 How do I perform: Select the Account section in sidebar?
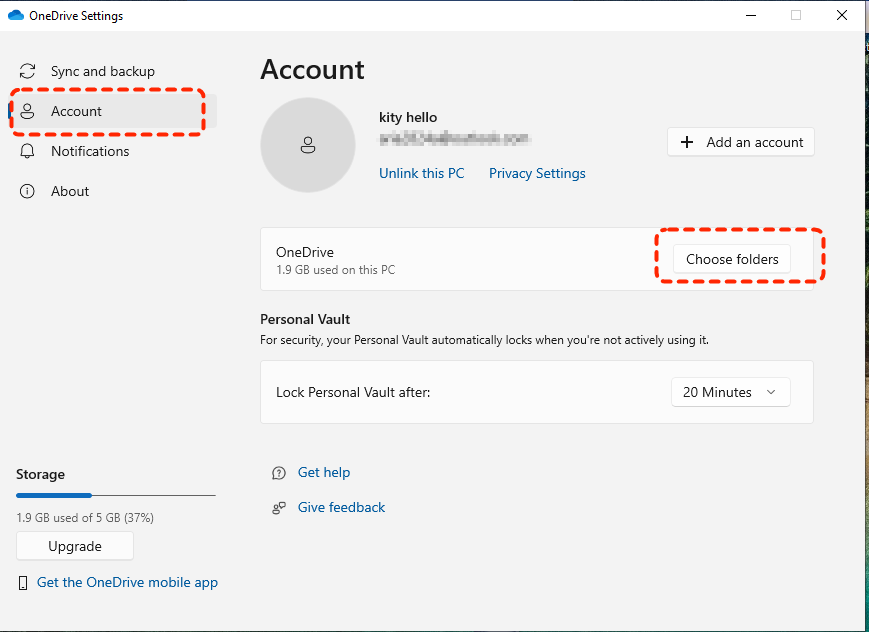pos(114,111)
